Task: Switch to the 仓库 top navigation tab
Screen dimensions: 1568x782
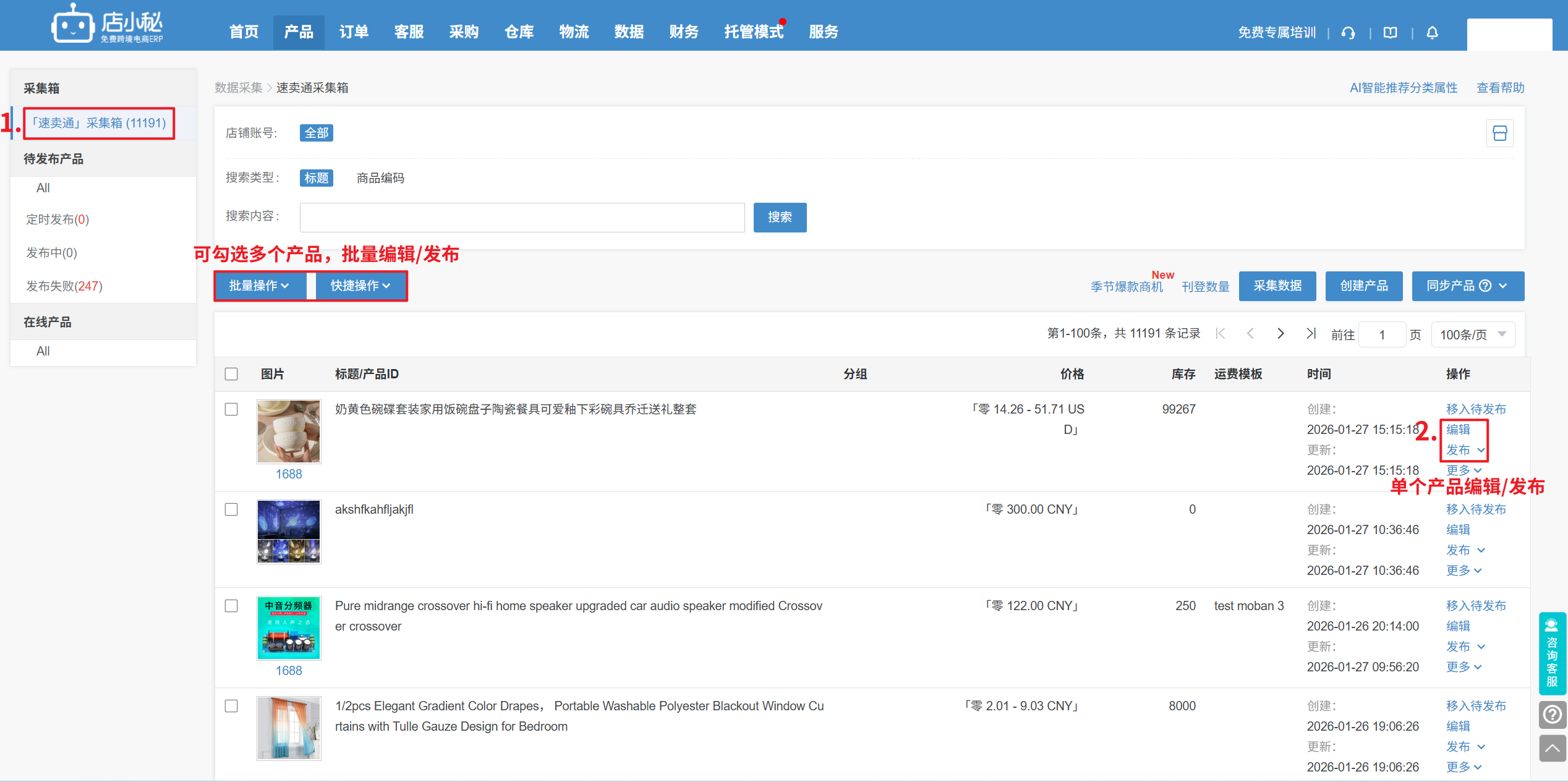Action: (519, 32)
